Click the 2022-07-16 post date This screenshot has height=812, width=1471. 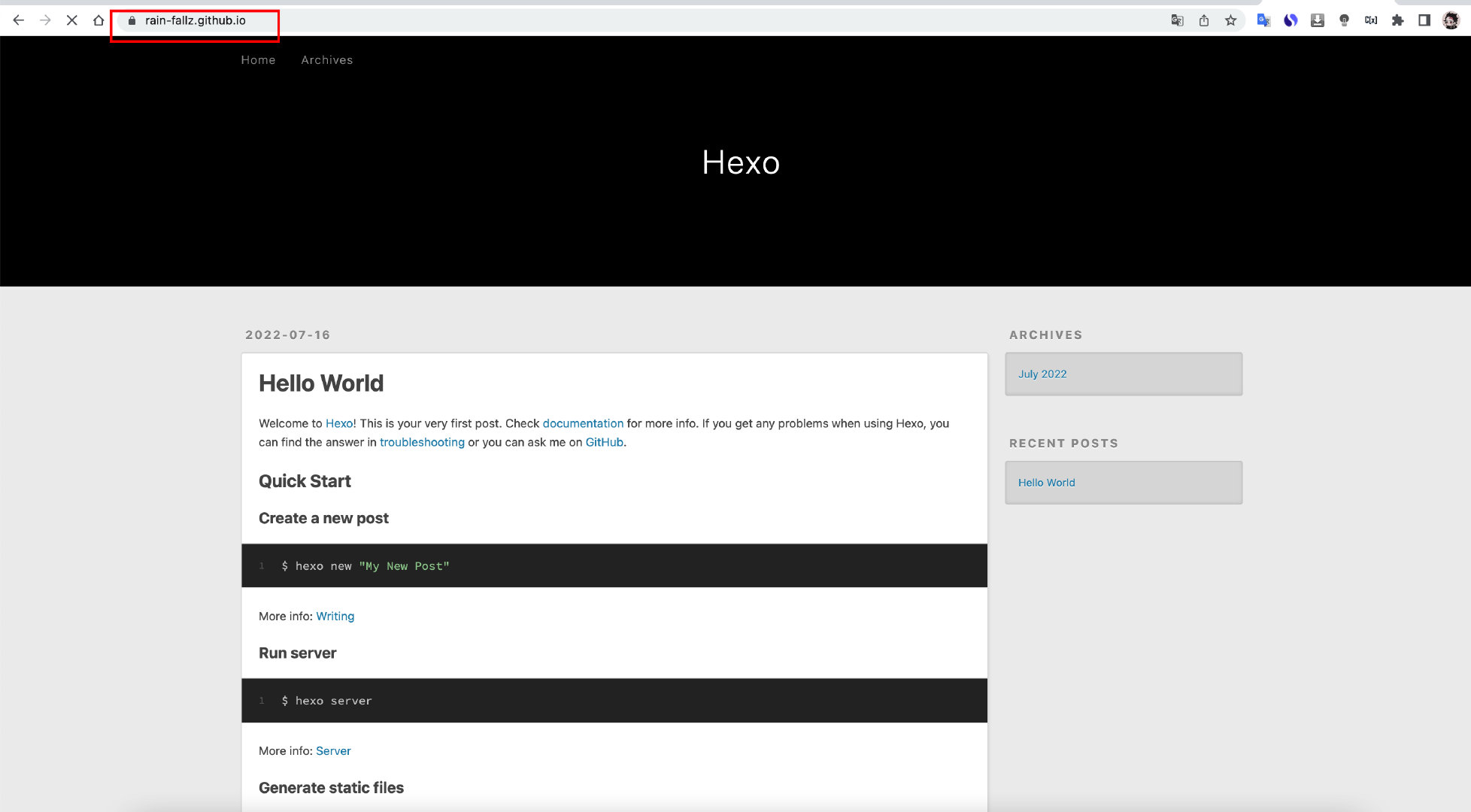pyautogui.click(x=288, y=335)
